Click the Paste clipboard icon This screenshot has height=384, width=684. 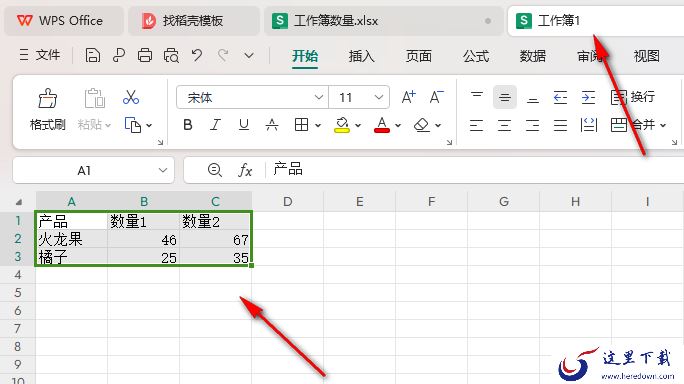pos(95,98)
